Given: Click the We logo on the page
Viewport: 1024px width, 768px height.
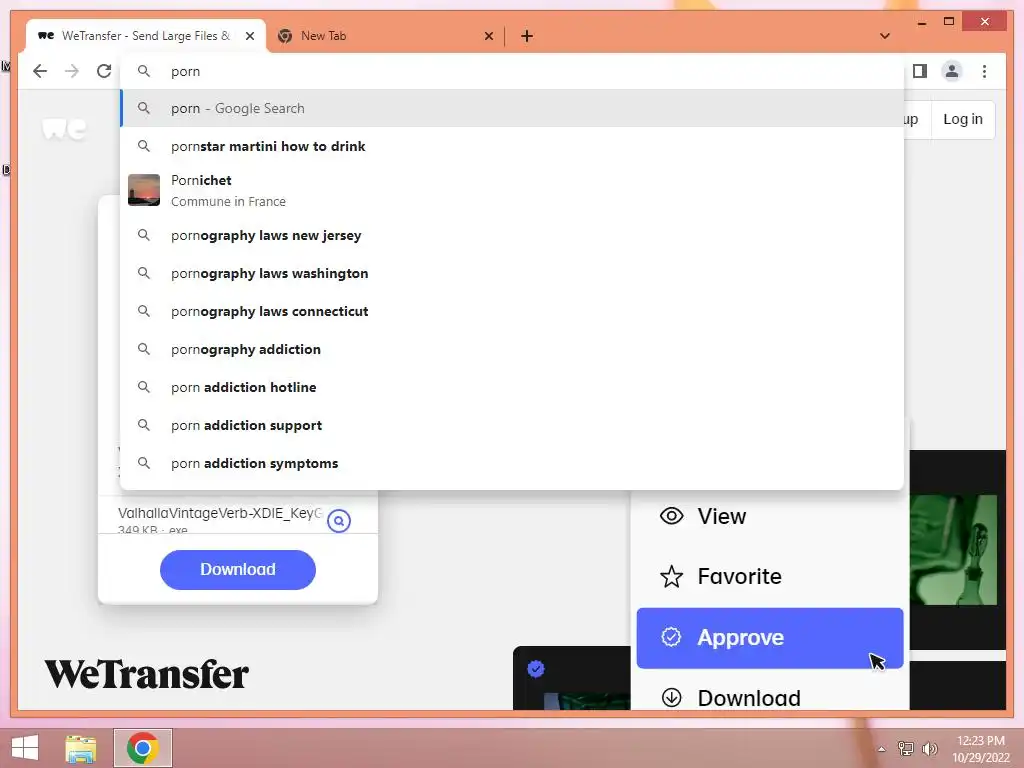Looking at the screenshot, I should (64, 128).
